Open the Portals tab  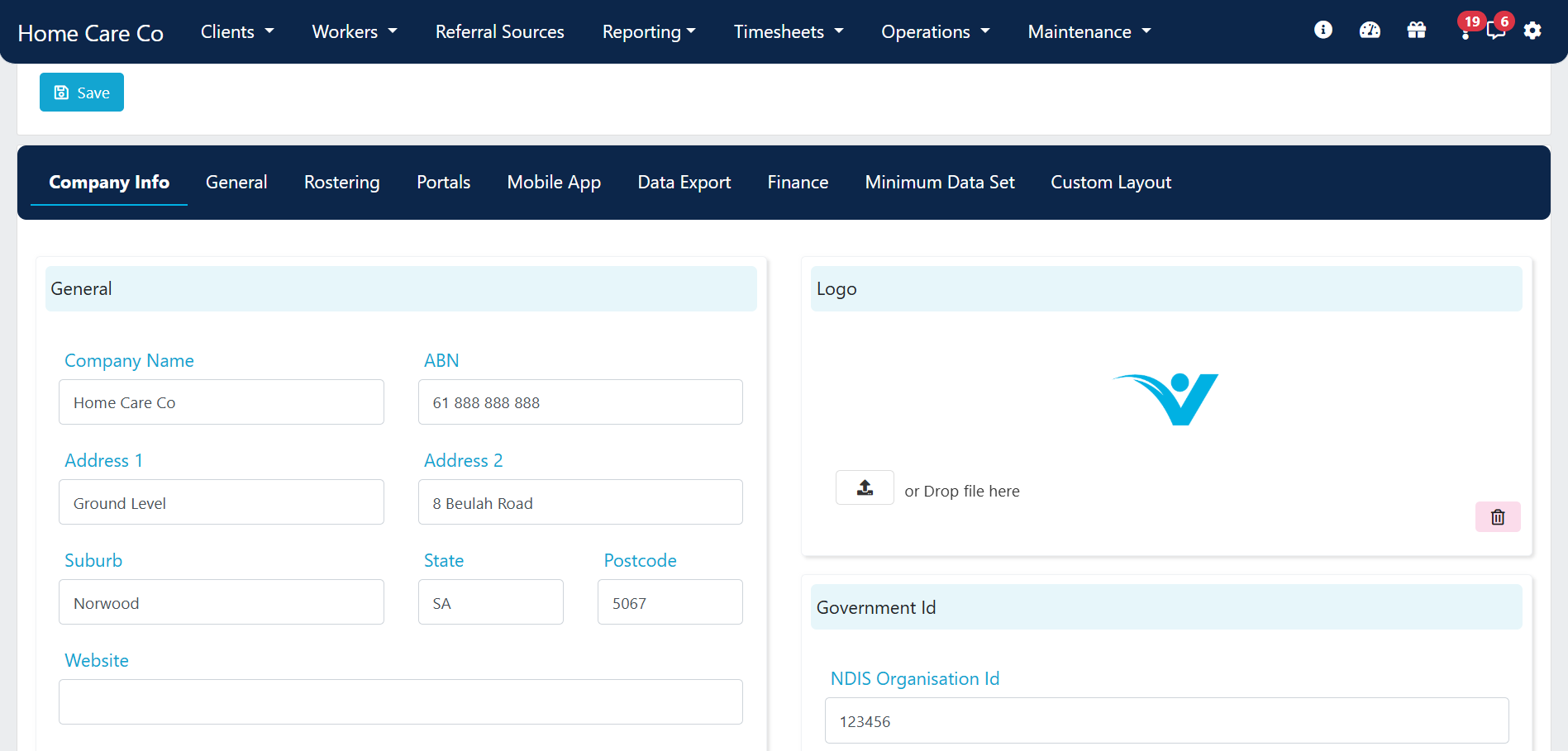444,182
